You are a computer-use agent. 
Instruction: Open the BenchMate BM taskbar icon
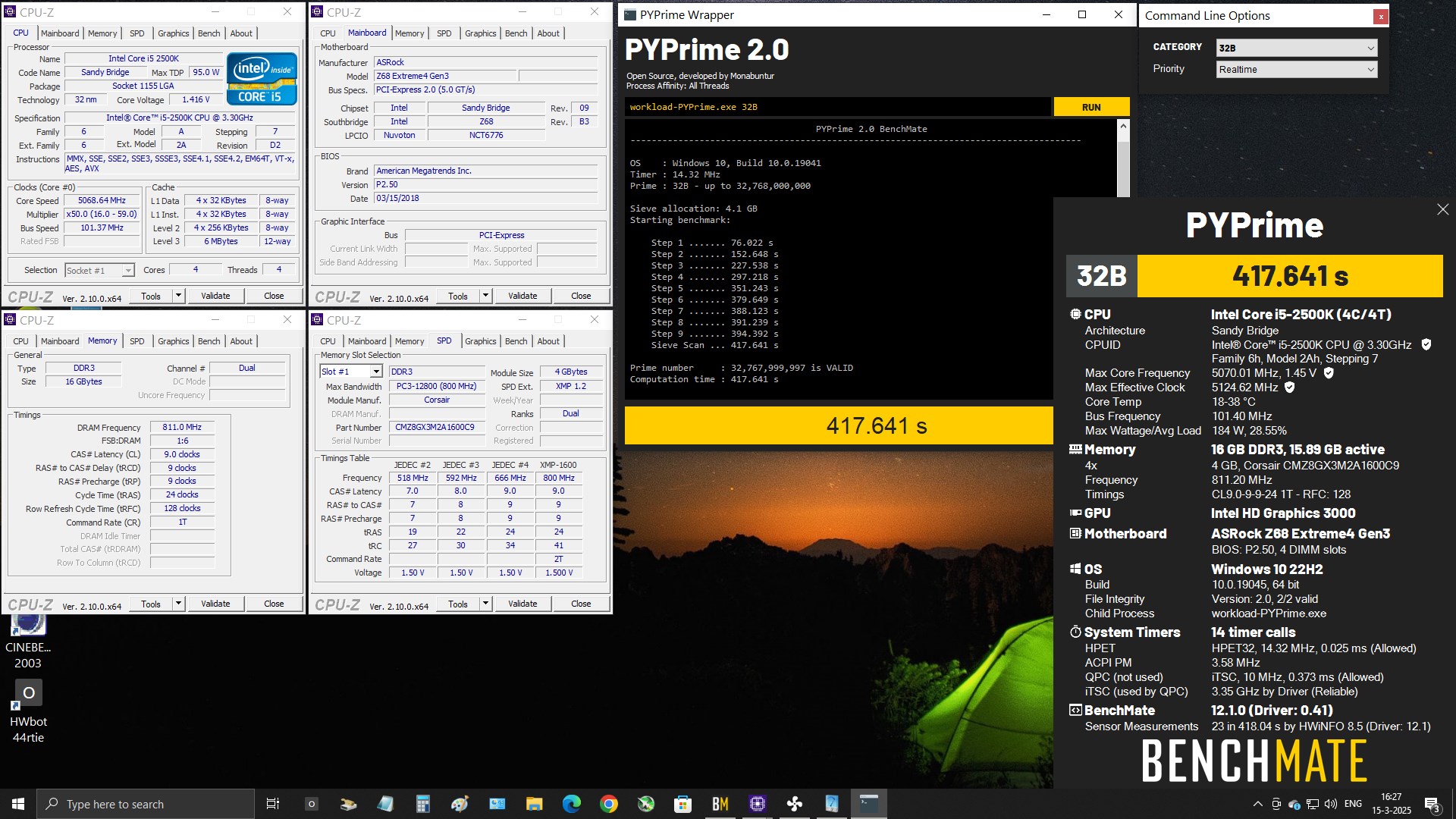[720, 804]
